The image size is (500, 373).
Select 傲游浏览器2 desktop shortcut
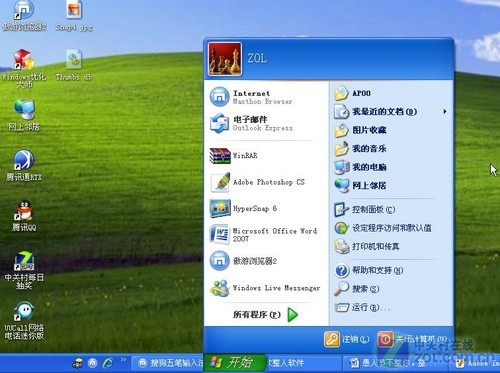coord(24,16)
